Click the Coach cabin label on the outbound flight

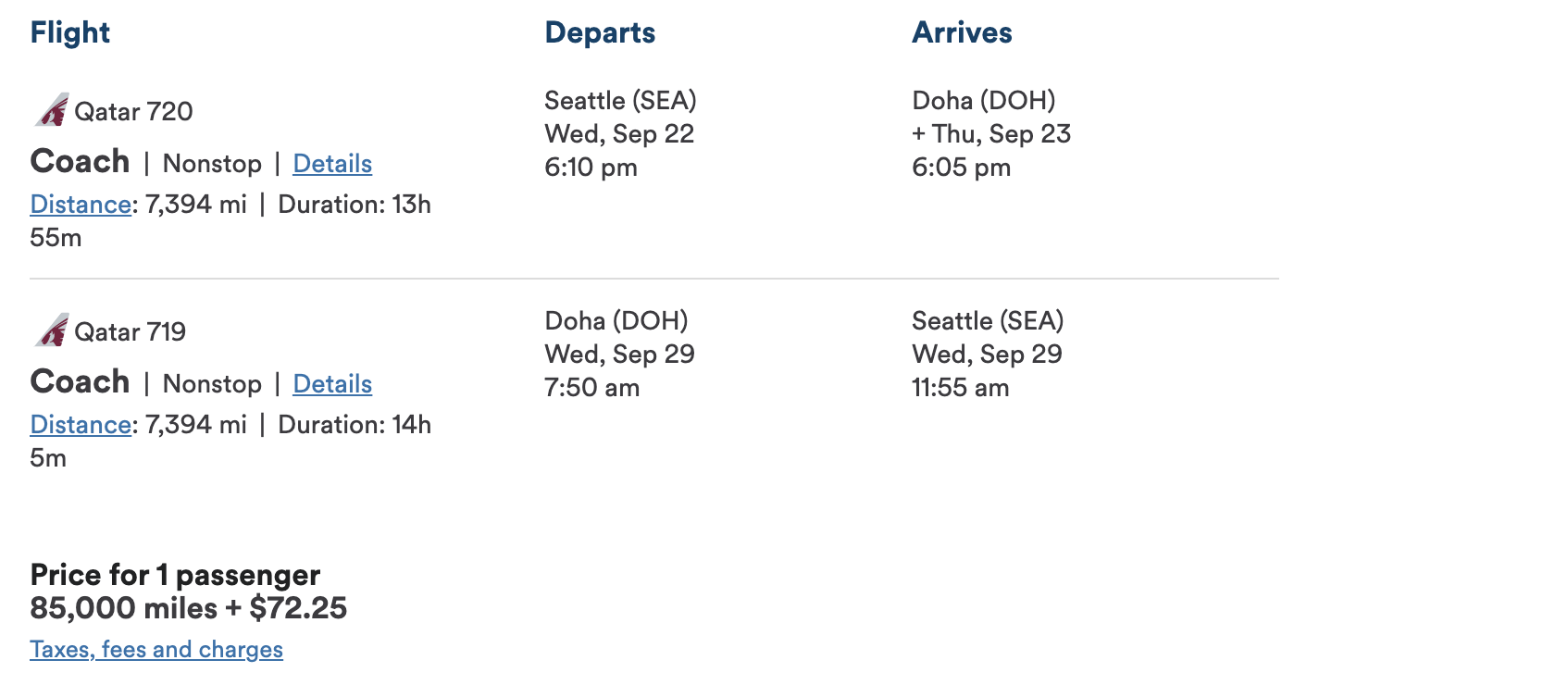coord(79,161)
